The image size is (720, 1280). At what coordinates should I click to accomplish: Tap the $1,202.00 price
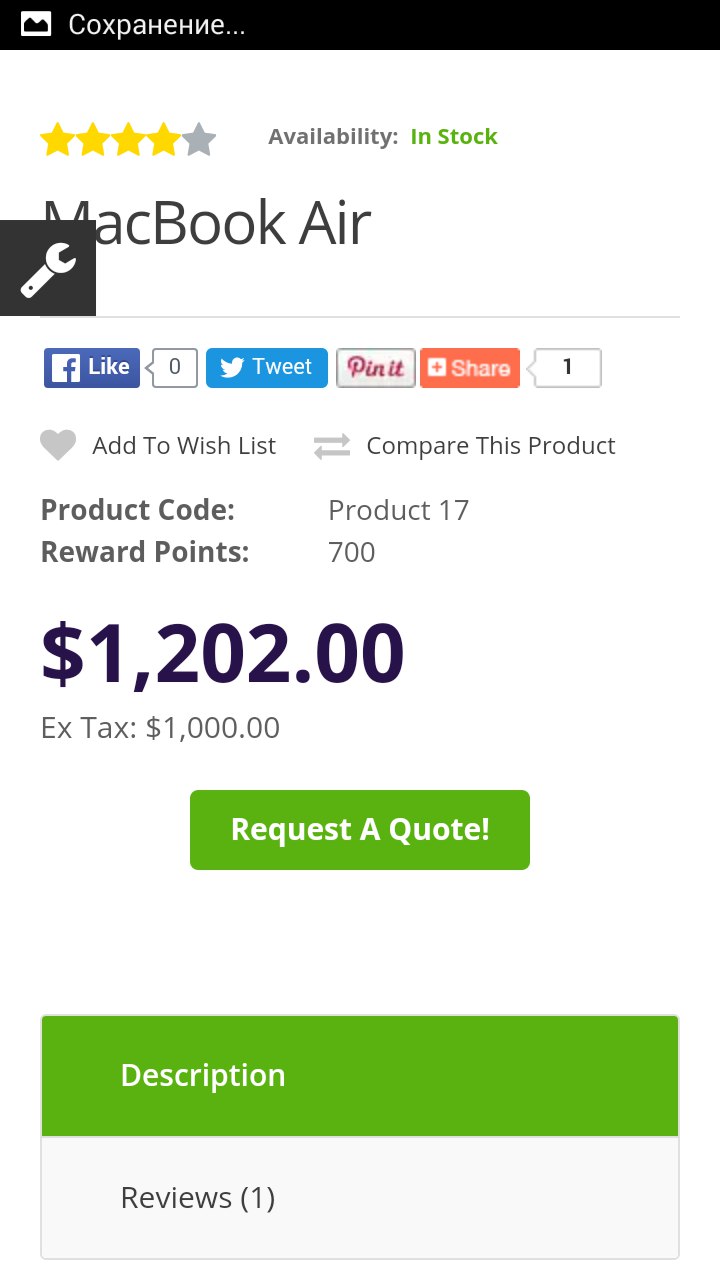coord(222,654)
